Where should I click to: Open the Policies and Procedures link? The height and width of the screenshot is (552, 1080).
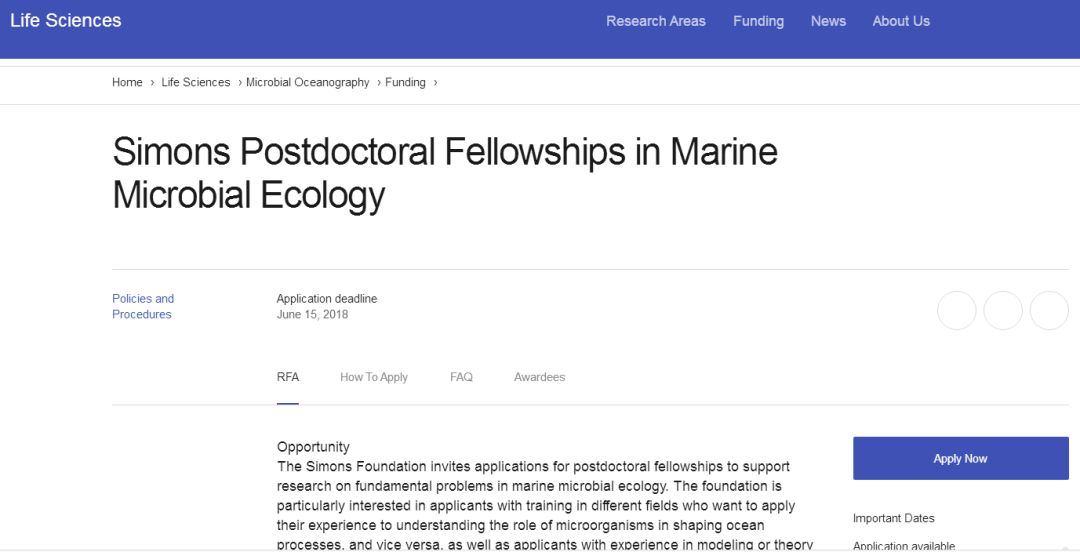pyautogui.click(x=143, y=306)
